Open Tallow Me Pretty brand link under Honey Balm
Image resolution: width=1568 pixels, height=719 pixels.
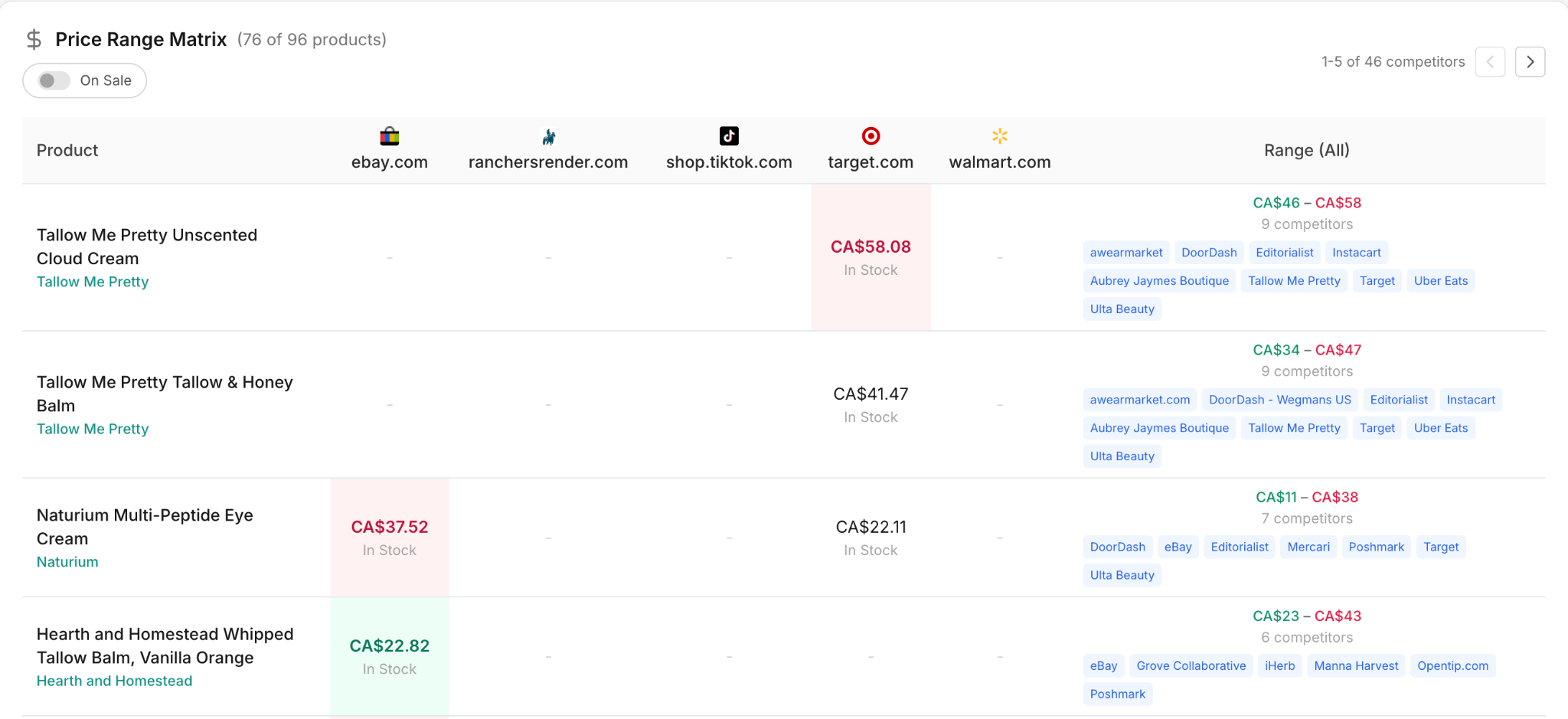93,429
